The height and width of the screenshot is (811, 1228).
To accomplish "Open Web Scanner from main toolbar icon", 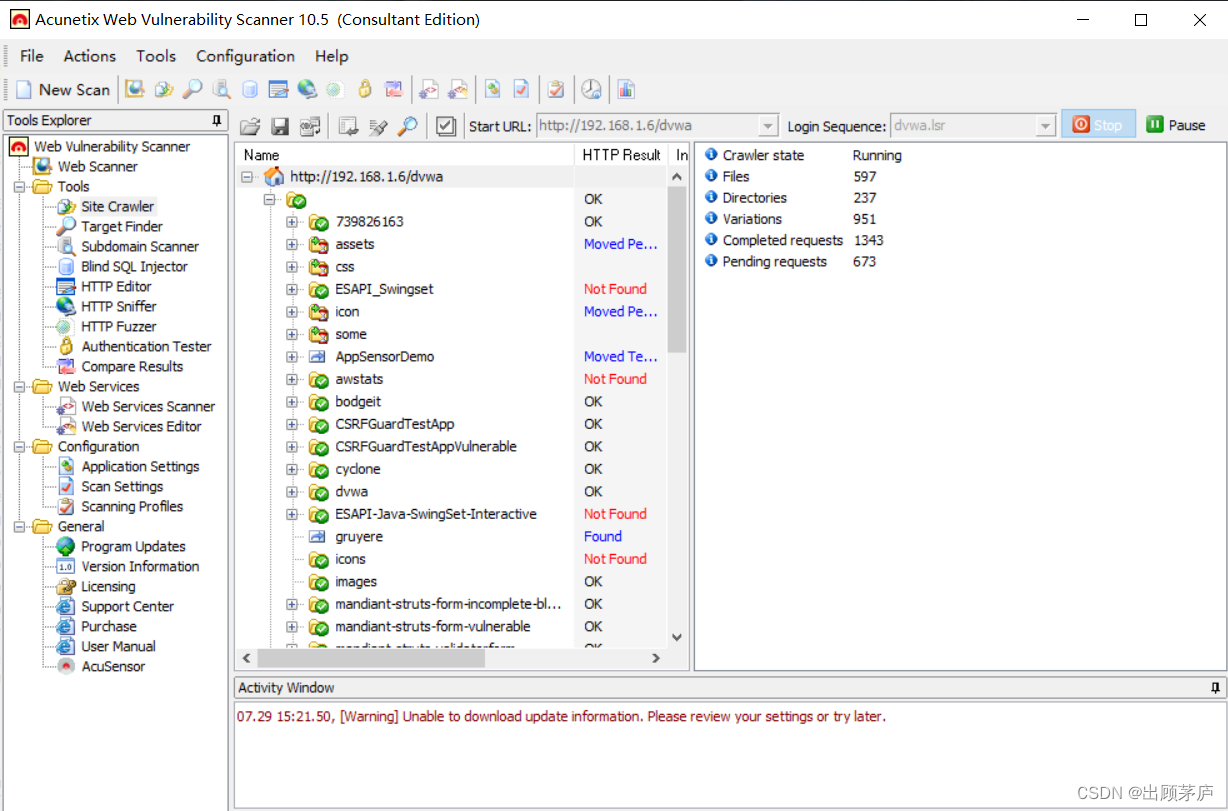I will pyautogui.click(x=135, y=89).
